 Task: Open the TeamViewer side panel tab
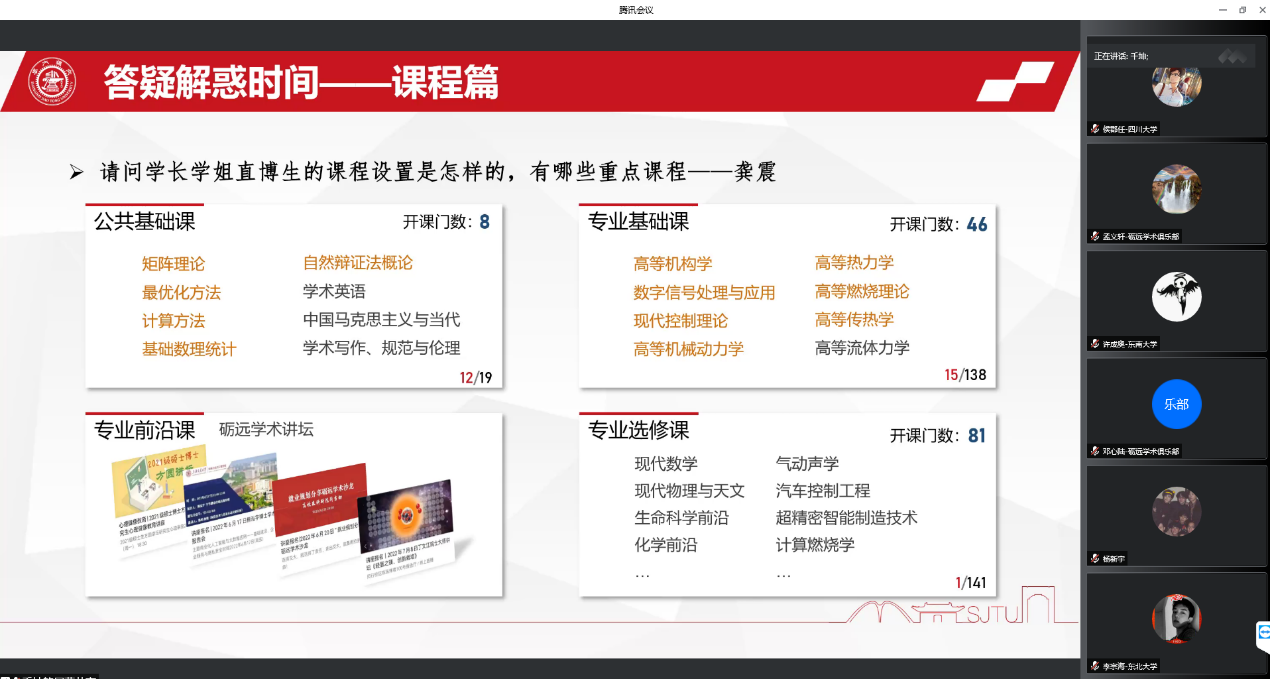click(x=1263, y=634)
